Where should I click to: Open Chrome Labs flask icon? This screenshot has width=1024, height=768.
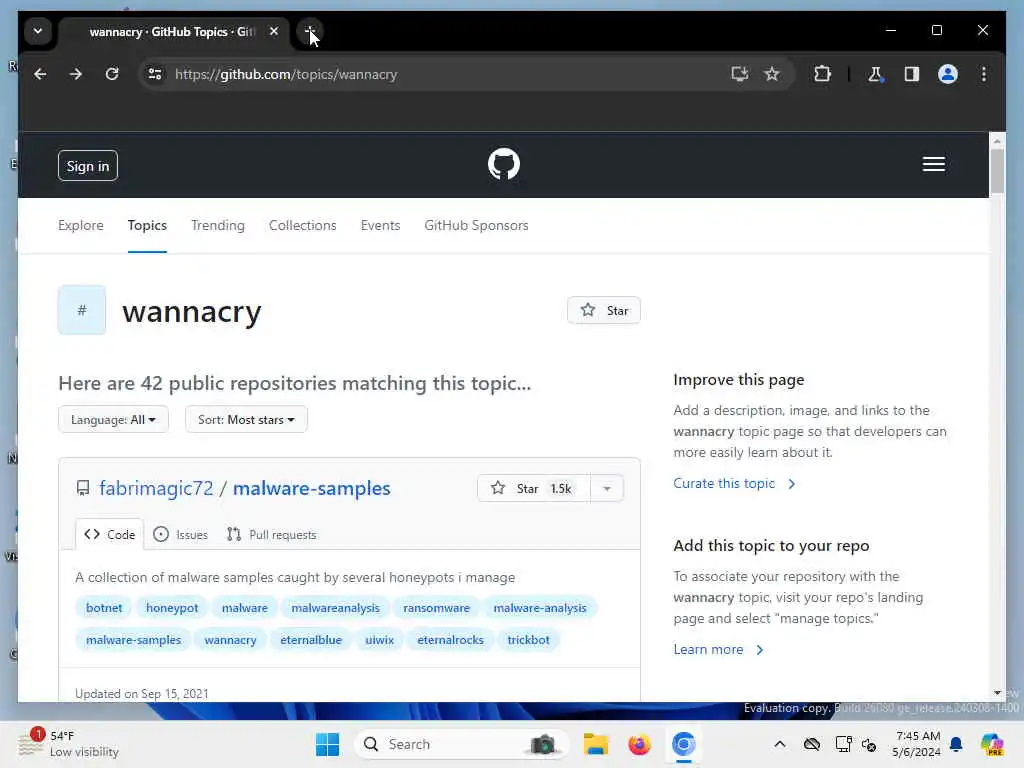click(875, 74)
